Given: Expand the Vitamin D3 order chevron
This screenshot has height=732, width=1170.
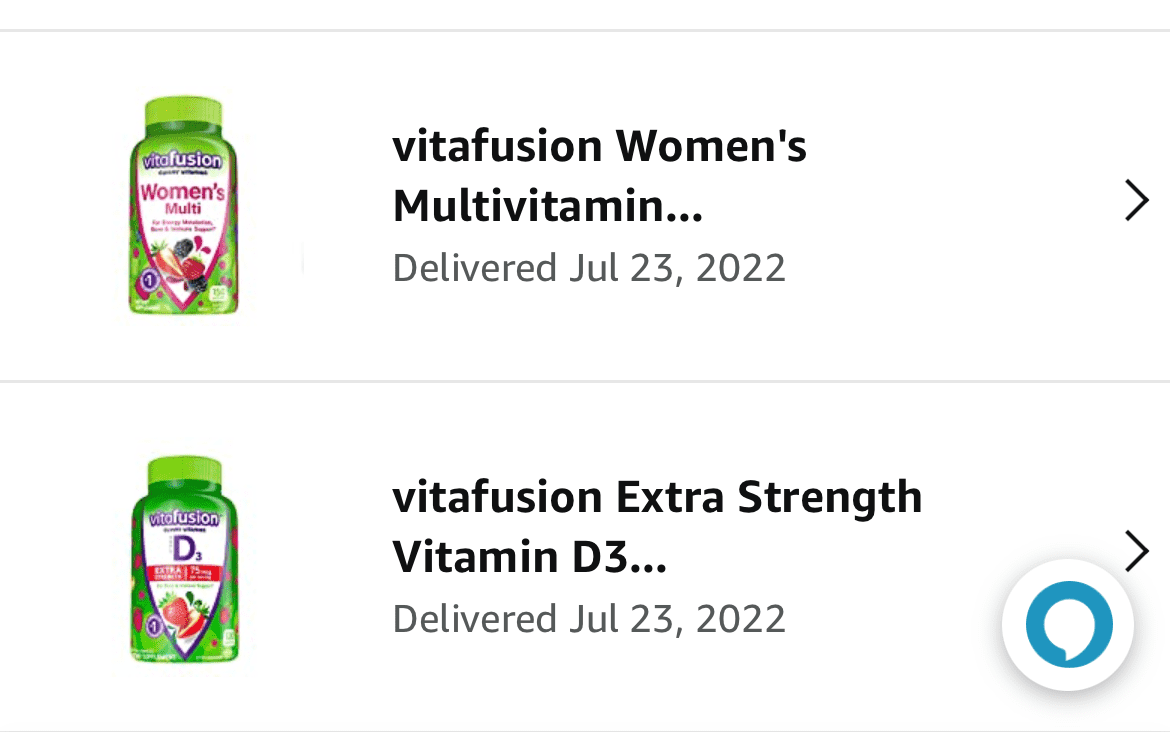Looking at the screenshot, I should pos(1136,551).
